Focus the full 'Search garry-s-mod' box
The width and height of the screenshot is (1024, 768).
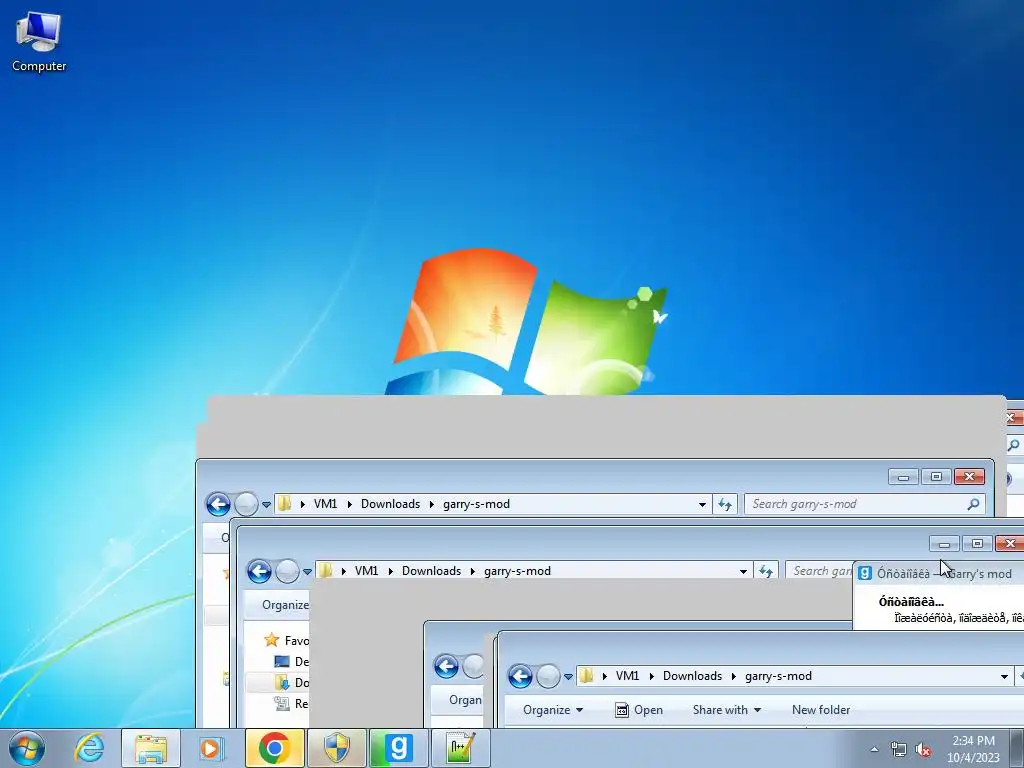[x=865, y=504]
